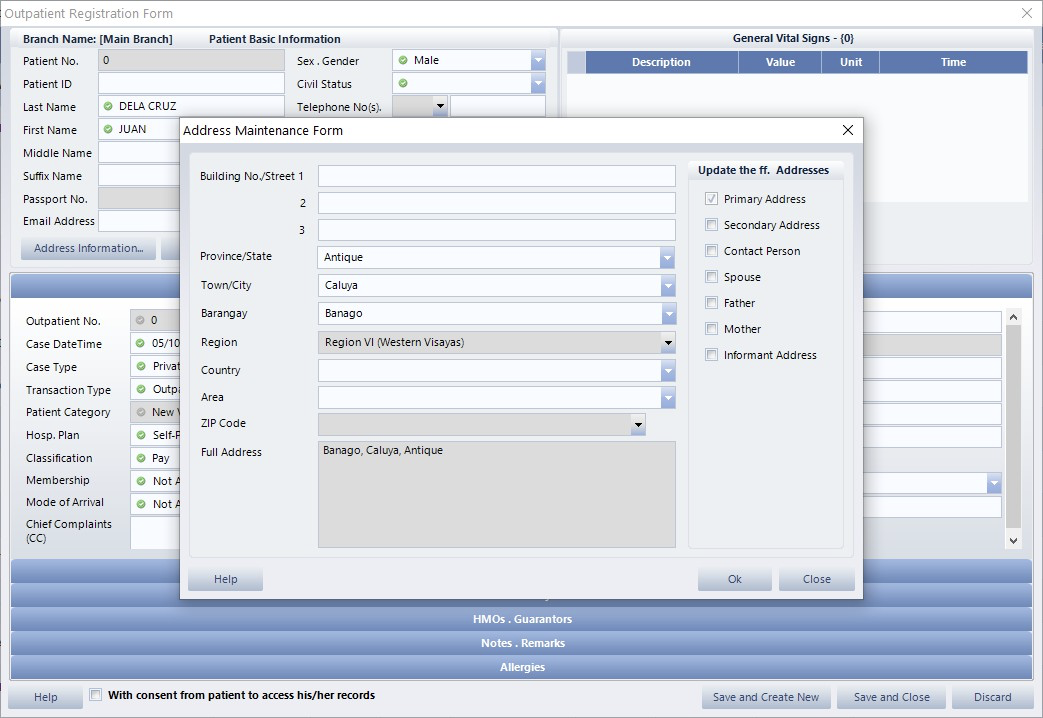
Task: Close the Address Maintenance Form dialog with X
Action: pyautogui.click(x=847, y=131)
